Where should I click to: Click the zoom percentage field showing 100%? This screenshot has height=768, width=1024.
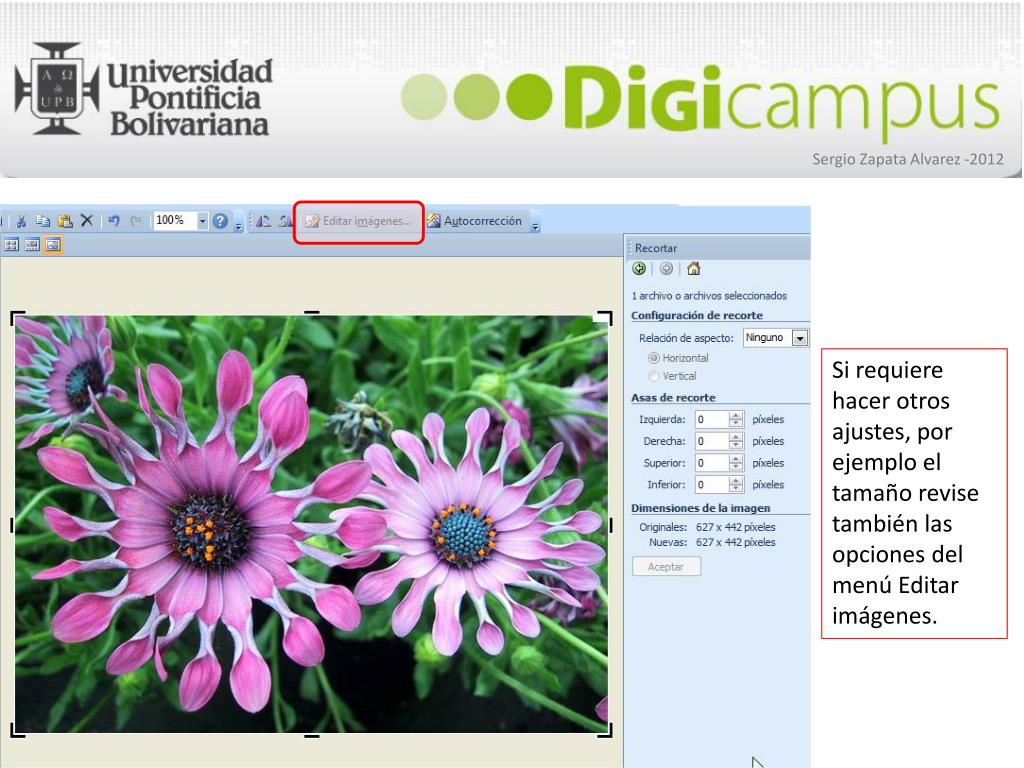point(174,221)
